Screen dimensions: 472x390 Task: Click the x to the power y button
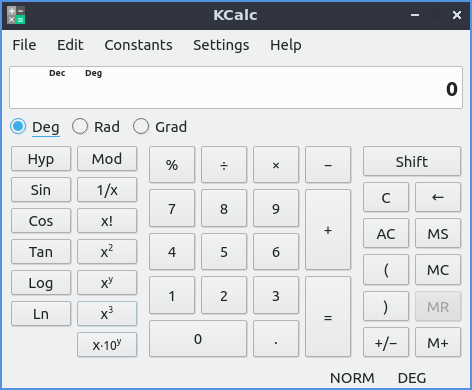click(x=107, y=283)
